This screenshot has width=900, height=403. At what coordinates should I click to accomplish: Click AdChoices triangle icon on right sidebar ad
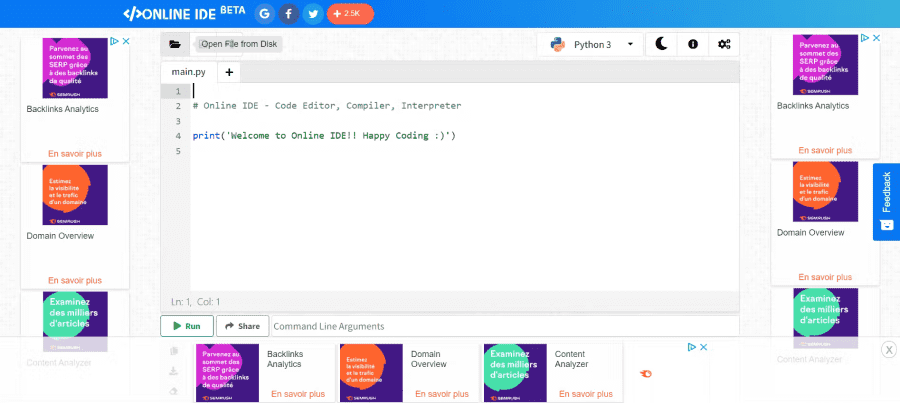click(x=865, y=38)
